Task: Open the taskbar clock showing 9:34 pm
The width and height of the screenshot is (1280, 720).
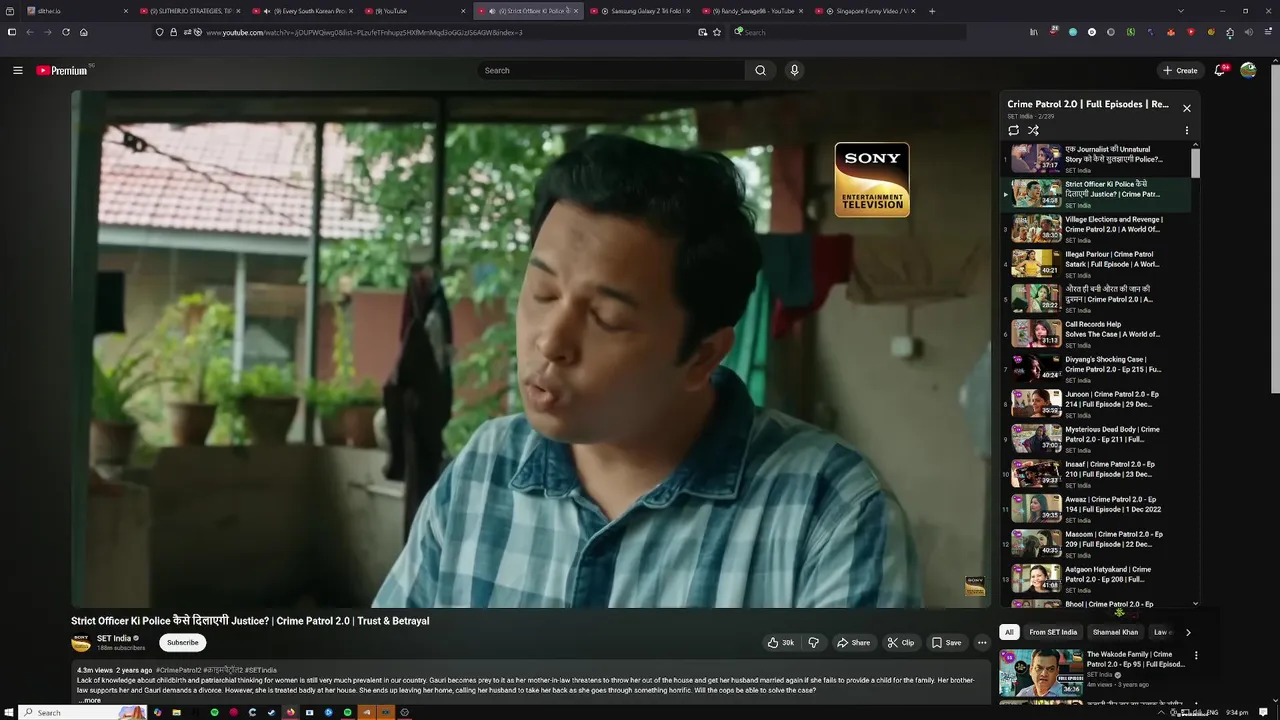Action: [1237, 712]
